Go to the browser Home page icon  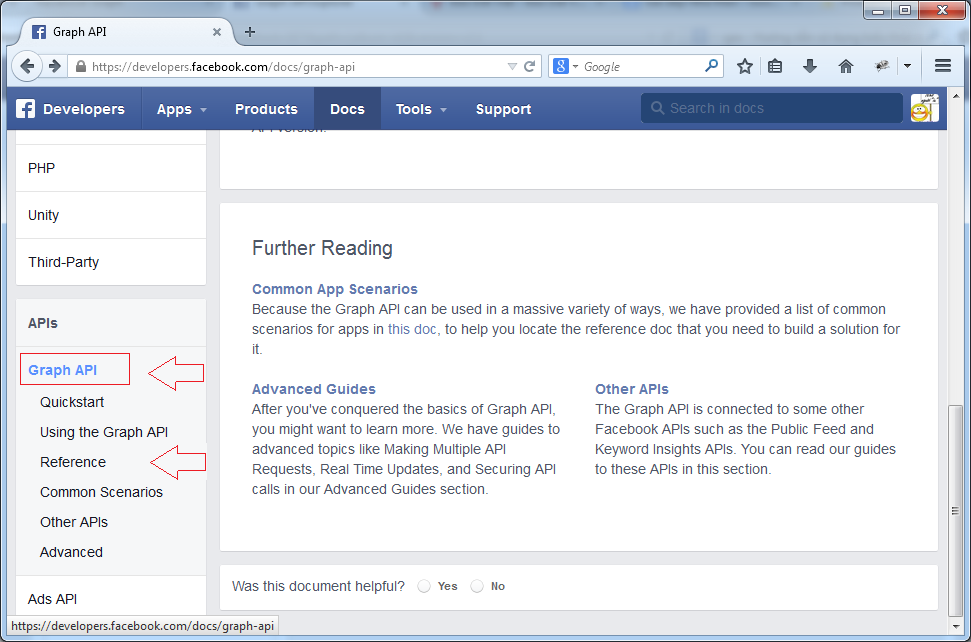click(x=845, y=66)
